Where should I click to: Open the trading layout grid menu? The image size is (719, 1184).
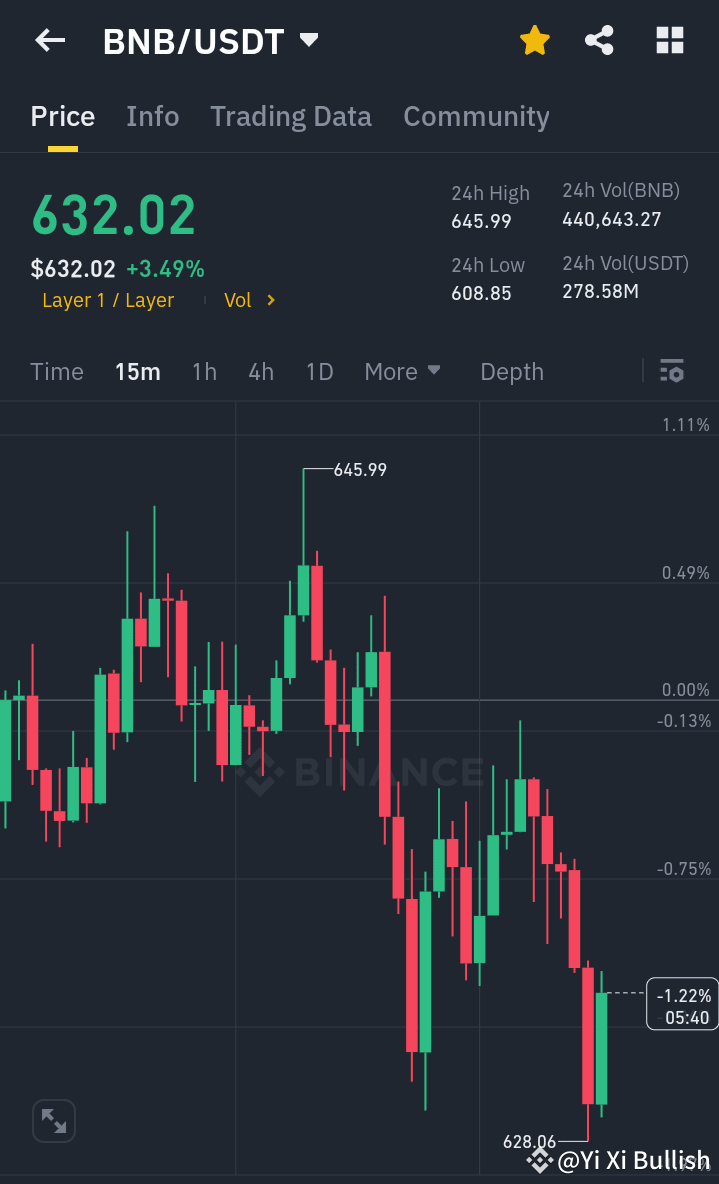tap(668, 40)
